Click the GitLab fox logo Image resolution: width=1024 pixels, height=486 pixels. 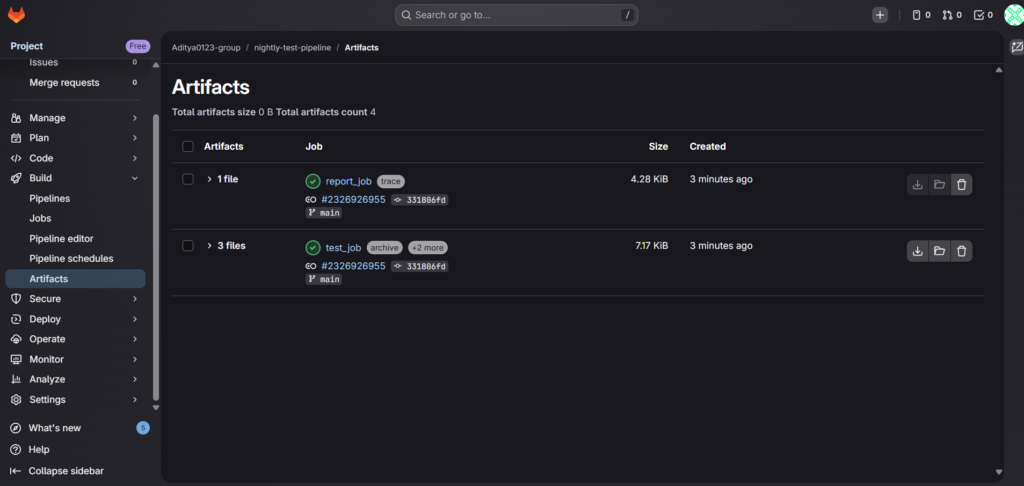17,15
